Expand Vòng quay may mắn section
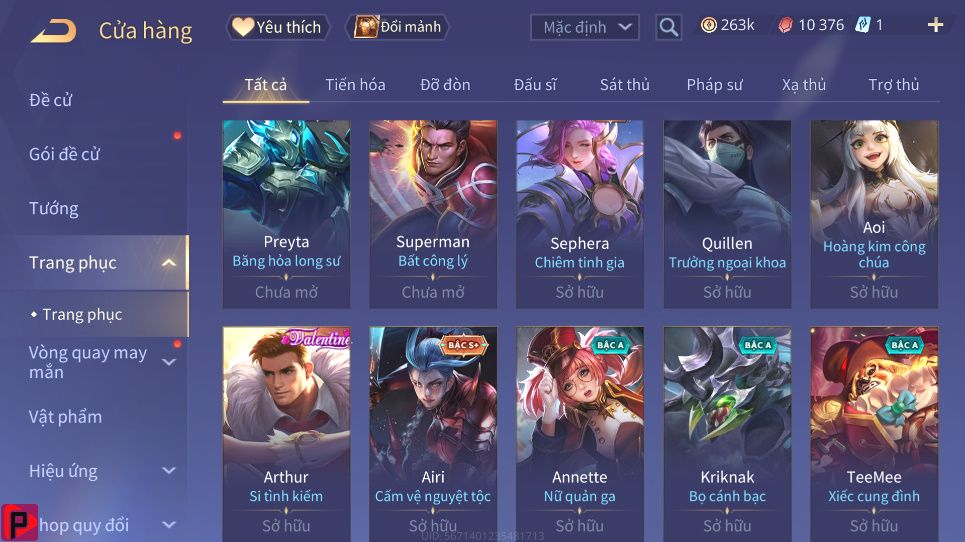The height and width of the screenshot is (542, 965). click(169, 362)
